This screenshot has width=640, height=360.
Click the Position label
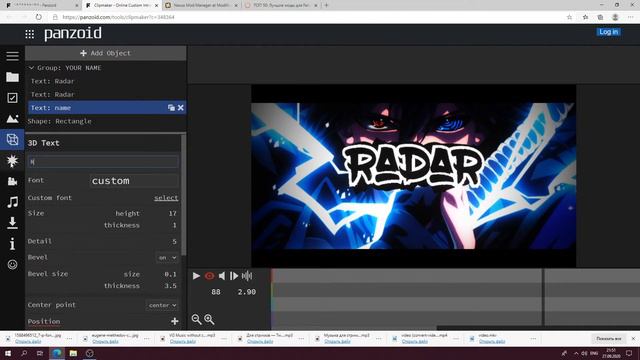(44, 322)
